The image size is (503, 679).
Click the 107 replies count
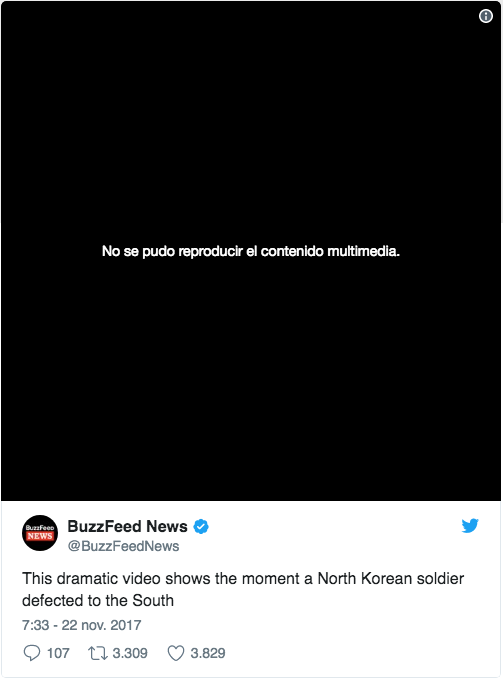58,653
